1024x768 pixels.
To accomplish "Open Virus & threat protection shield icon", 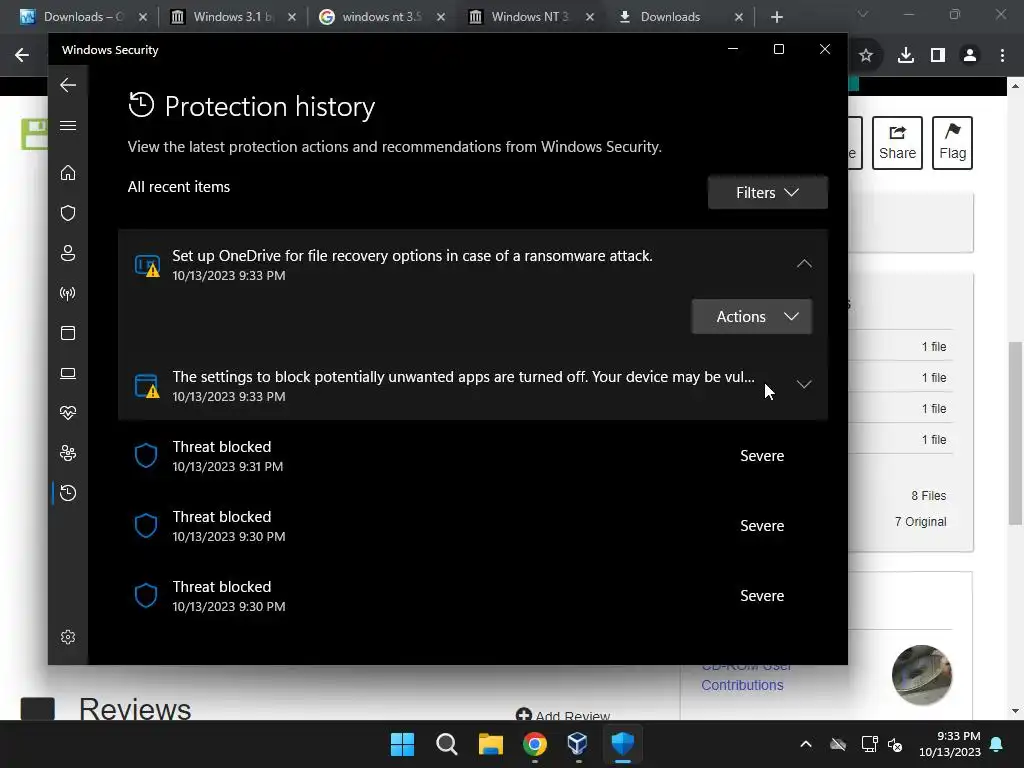I will click(x=68, y=213).
